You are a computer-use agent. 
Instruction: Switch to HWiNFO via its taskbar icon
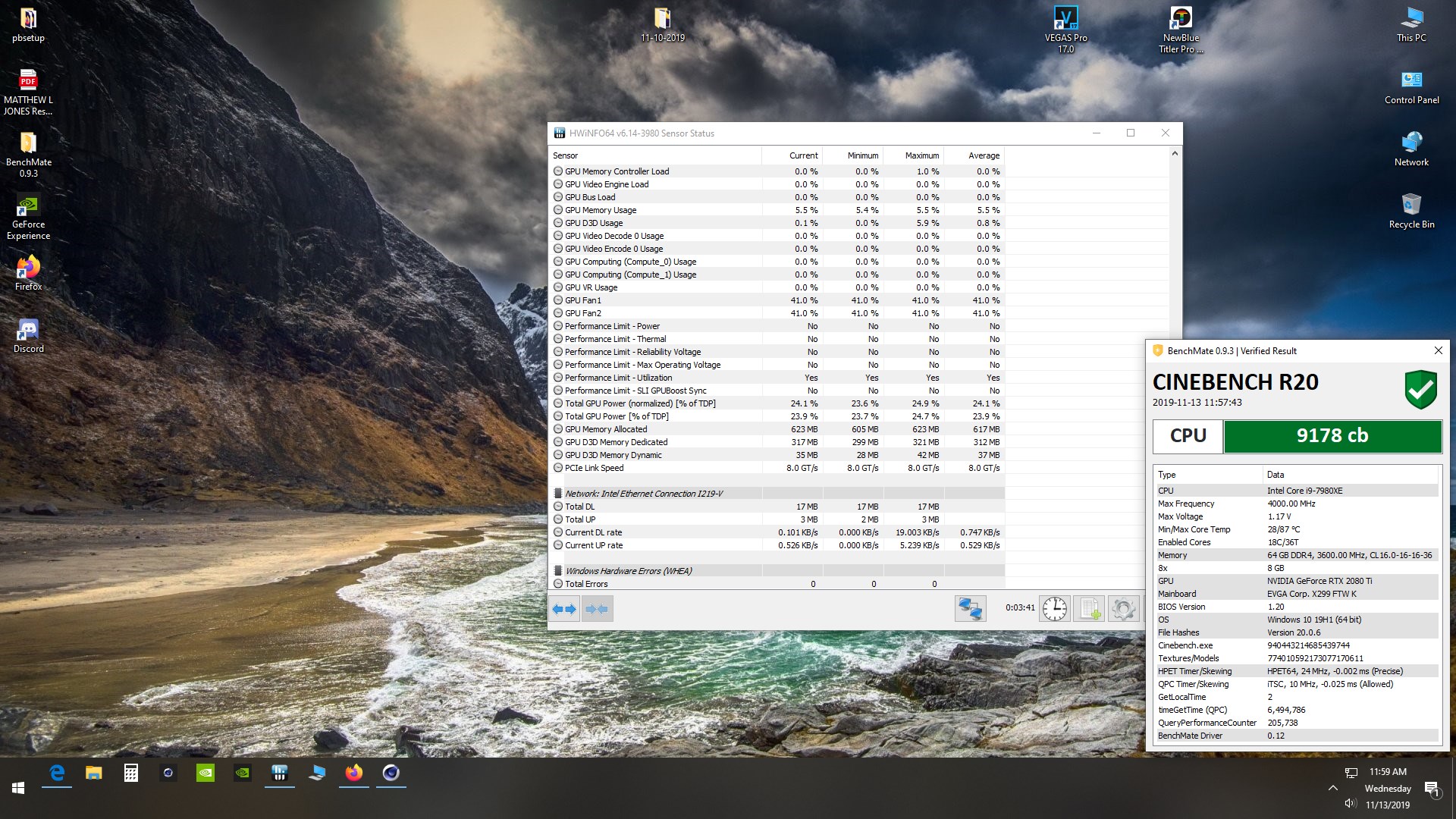point(280,773)
